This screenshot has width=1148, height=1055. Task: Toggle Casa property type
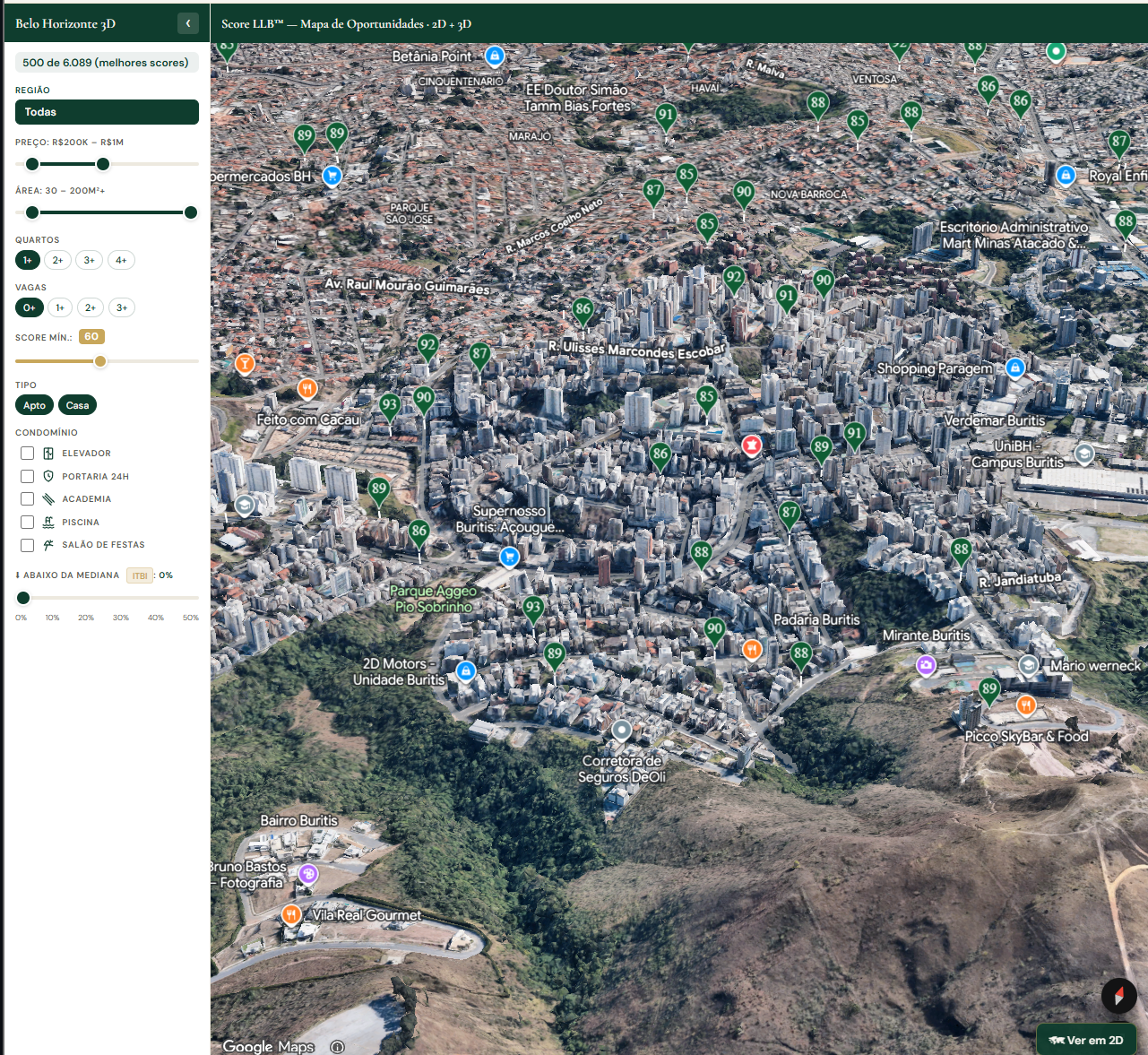[x=77, y=405]
